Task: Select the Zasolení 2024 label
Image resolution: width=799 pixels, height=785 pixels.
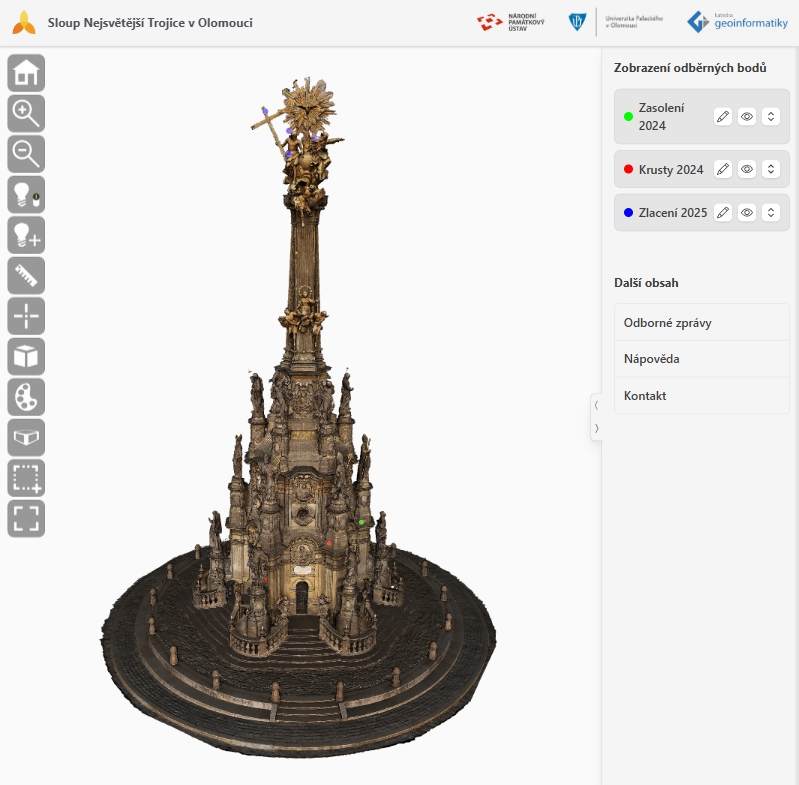Action: (661, 117)
